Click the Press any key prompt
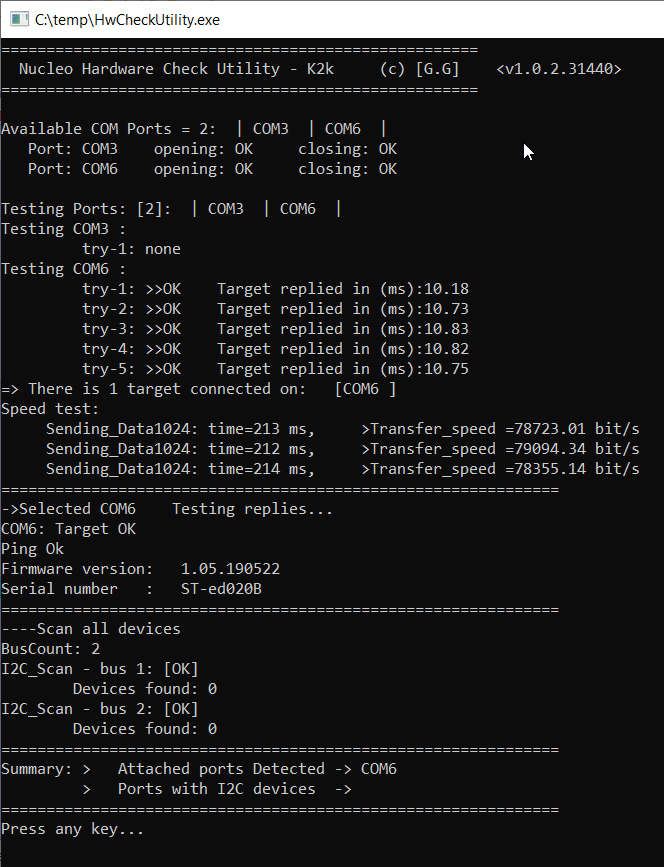 (72, 829)
